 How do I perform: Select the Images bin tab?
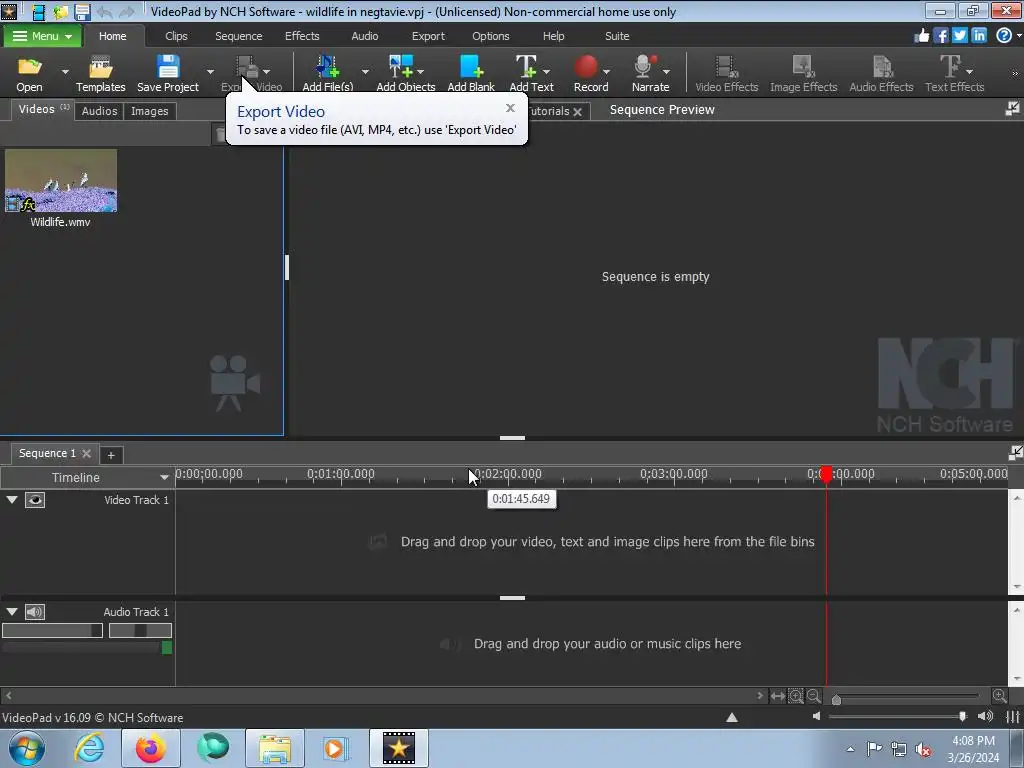click(x=150, y=111)
